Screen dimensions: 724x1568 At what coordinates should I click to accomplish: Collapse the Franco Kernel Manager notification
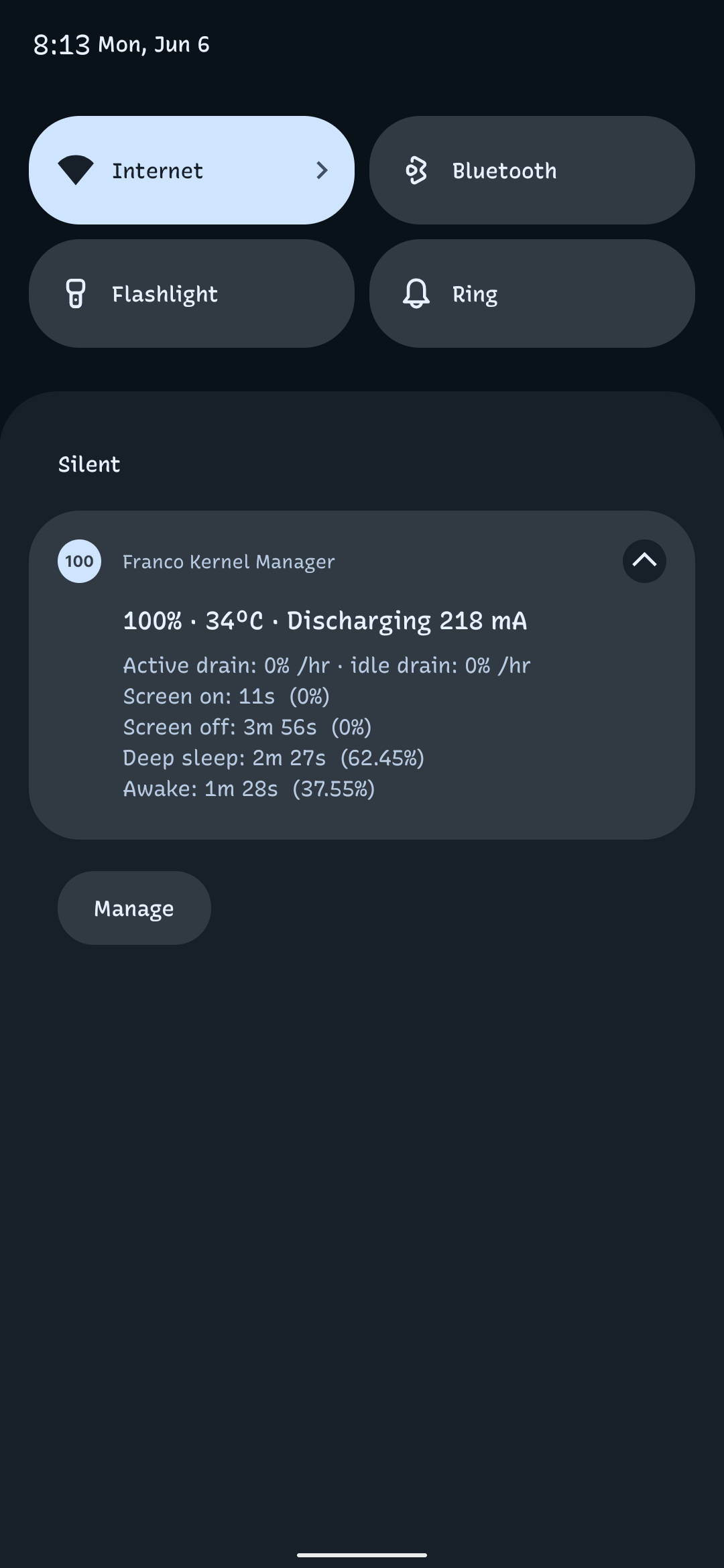coord(644,562)
